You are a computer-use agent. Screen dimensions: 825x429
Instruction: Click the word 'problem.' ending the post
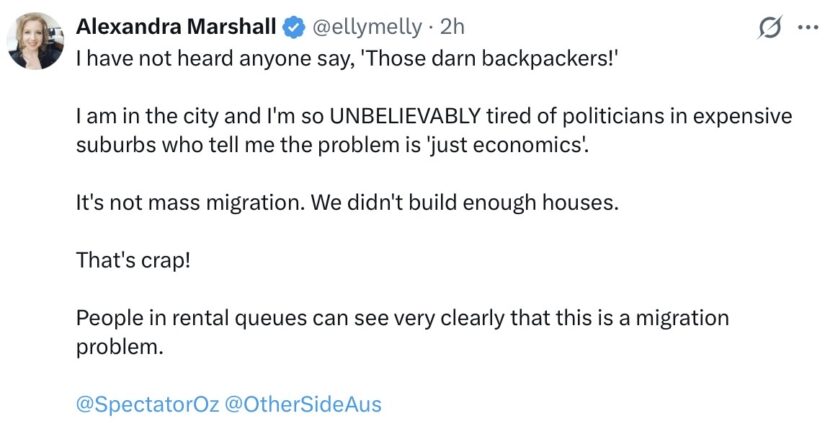click(x=119, y=347)
